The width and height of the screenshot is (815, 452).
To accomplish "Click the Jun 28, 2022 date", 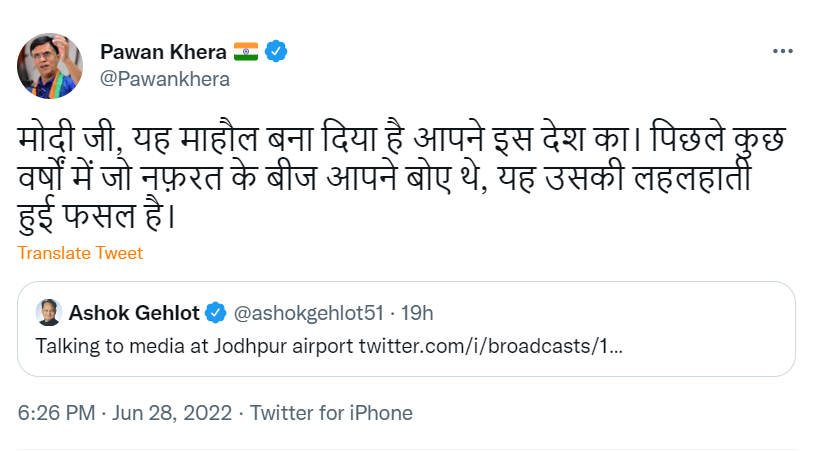I will point(169,412).
